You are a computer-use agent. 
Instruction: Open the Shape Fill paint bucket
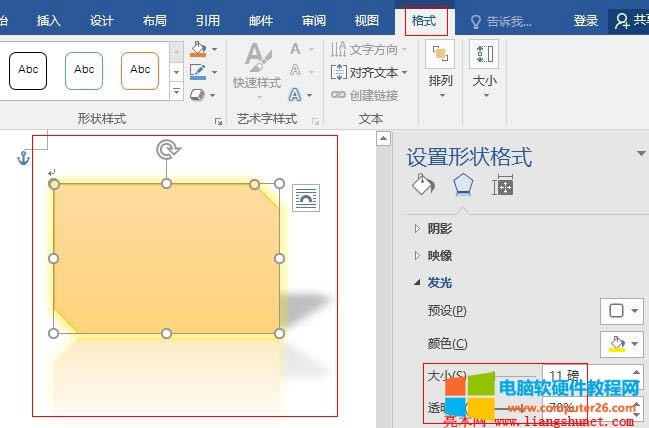pyautogui.click(x=198, y=49)
